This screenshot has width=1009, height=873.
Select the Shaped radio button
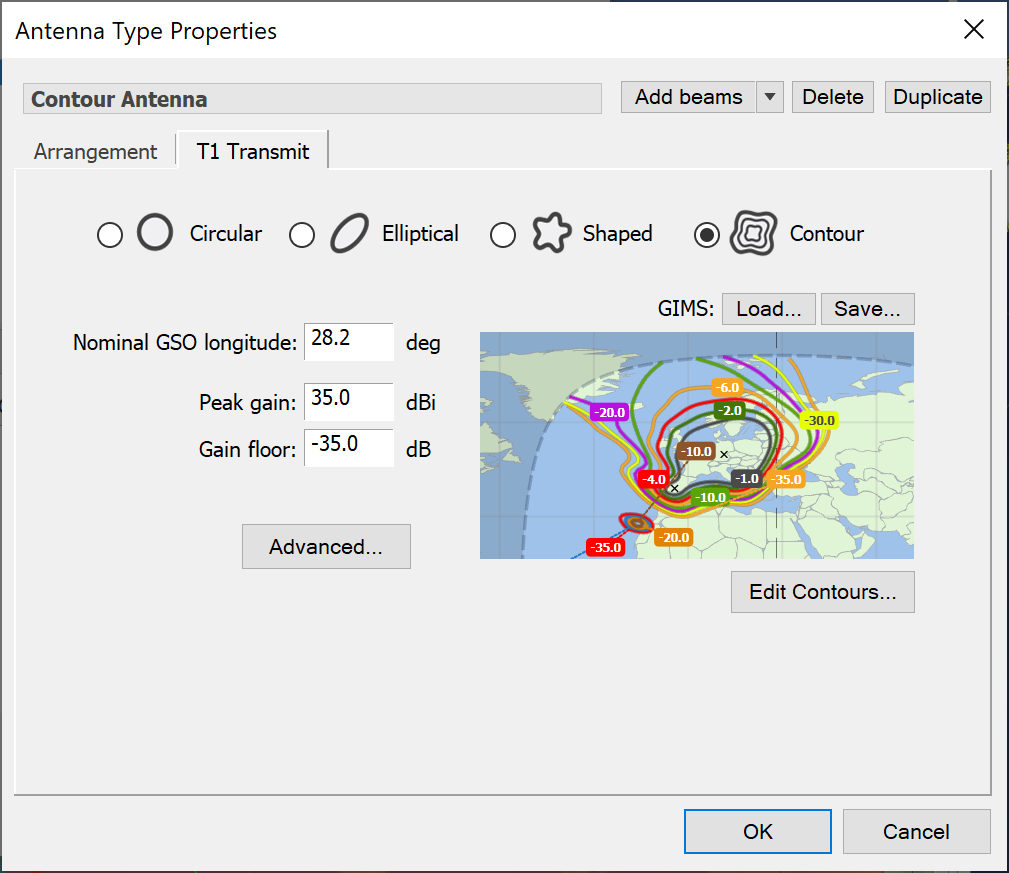[503, 235]
